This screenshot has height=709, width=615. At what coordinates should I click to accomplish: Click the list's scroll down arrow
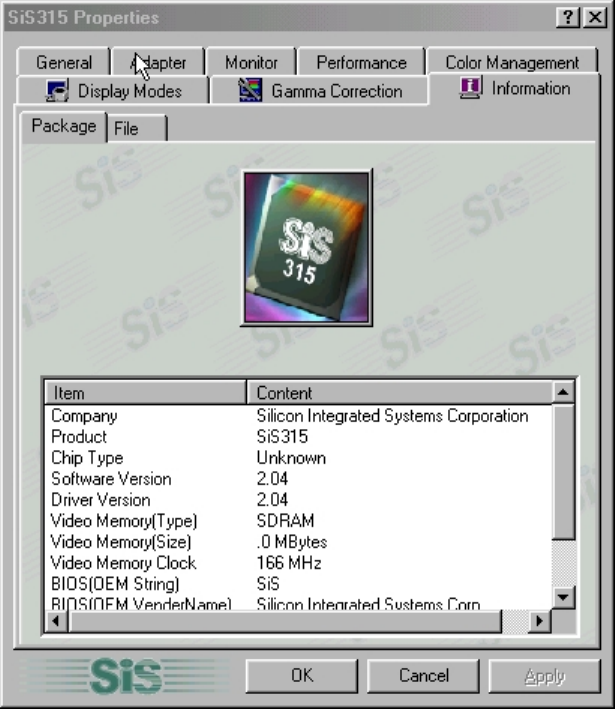(x=563, y=597)
